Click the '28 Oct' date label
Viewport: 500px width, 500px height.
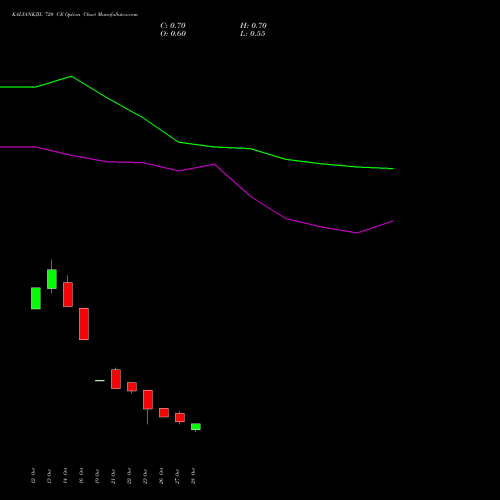193,476
